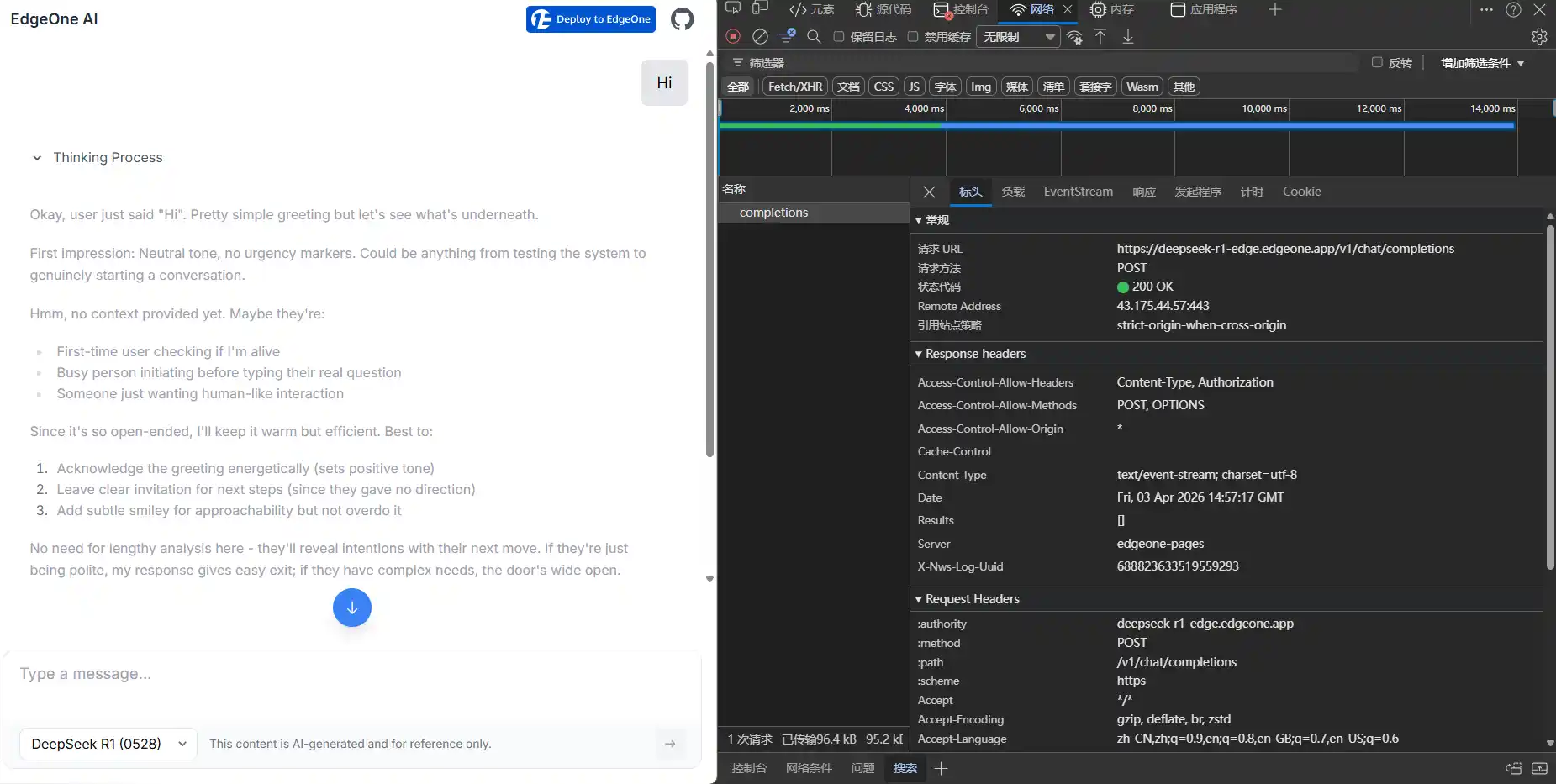Image resolution: width=1556 pixels, height=784 pixels.
Task: Click the Deploy to EdgeOne button
Action: [x=591, y=19]
